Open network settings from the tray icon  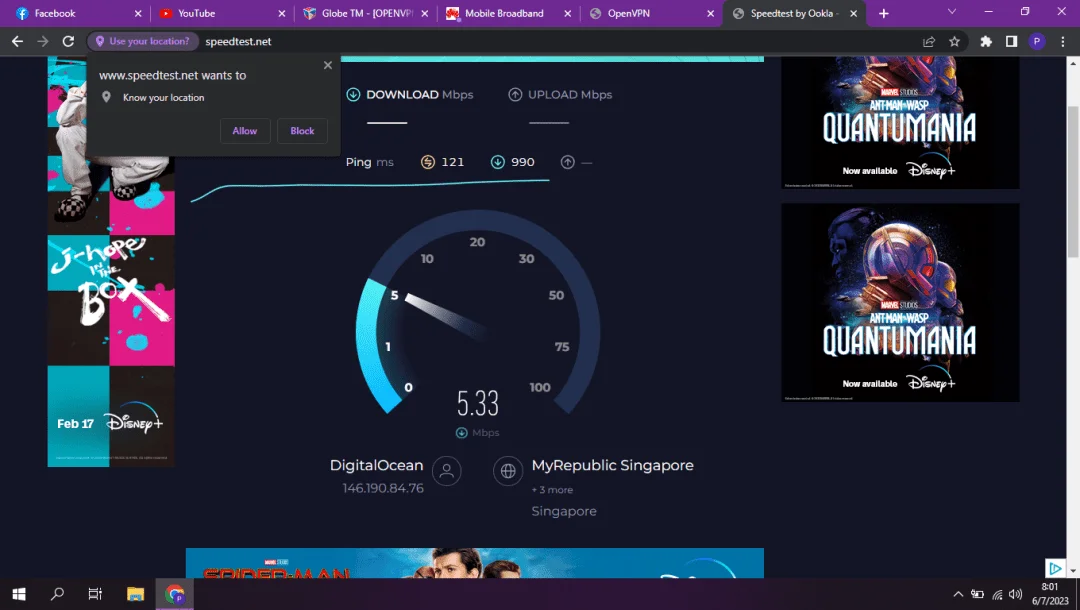click(x=997, y=594)
